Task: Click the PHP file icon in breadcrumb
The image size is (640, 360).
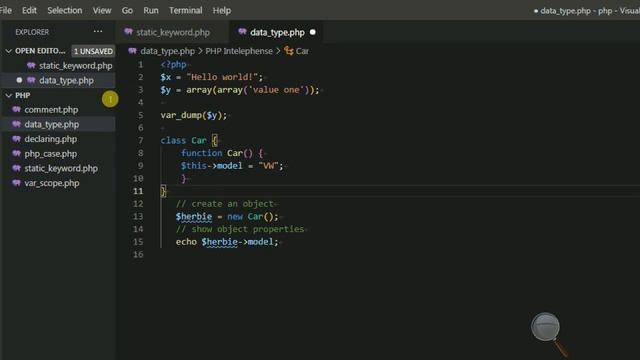Action: 132,51
